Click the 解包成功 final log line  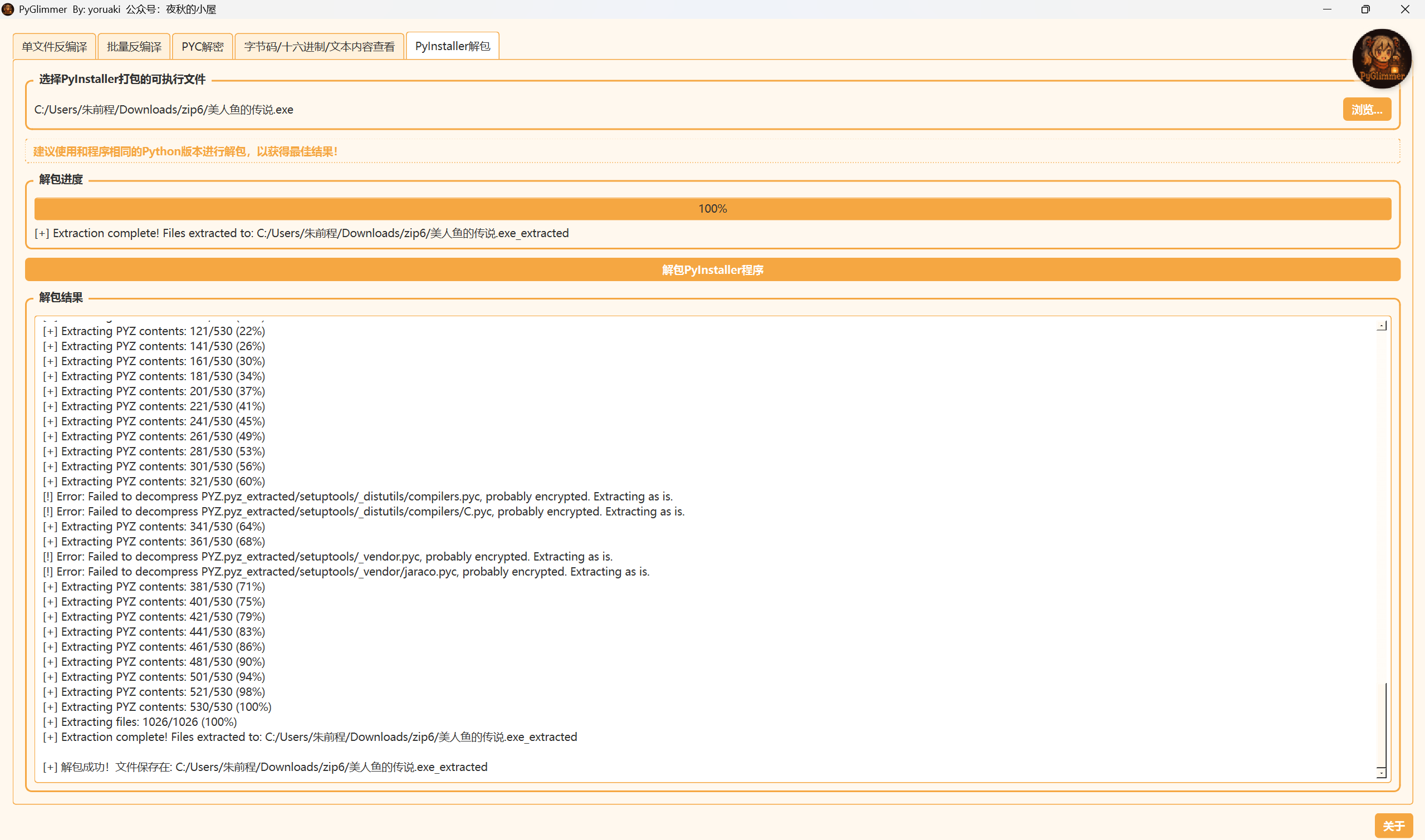pos(265,767)
